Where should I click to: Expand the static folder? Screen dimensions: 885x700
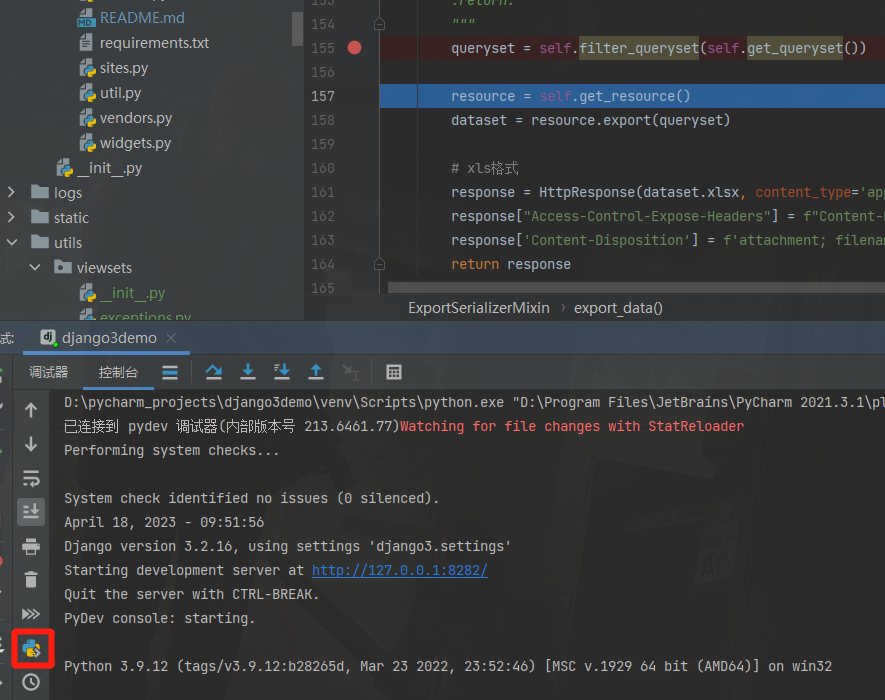coord(12,217)
